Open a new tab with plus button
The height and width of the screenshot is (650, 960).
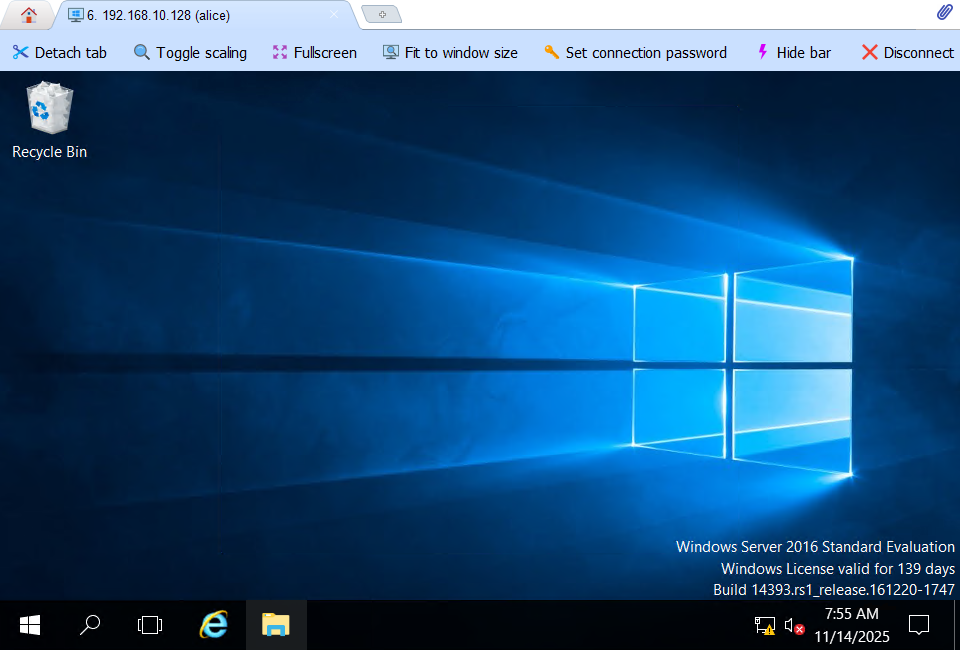coord(381,15)
